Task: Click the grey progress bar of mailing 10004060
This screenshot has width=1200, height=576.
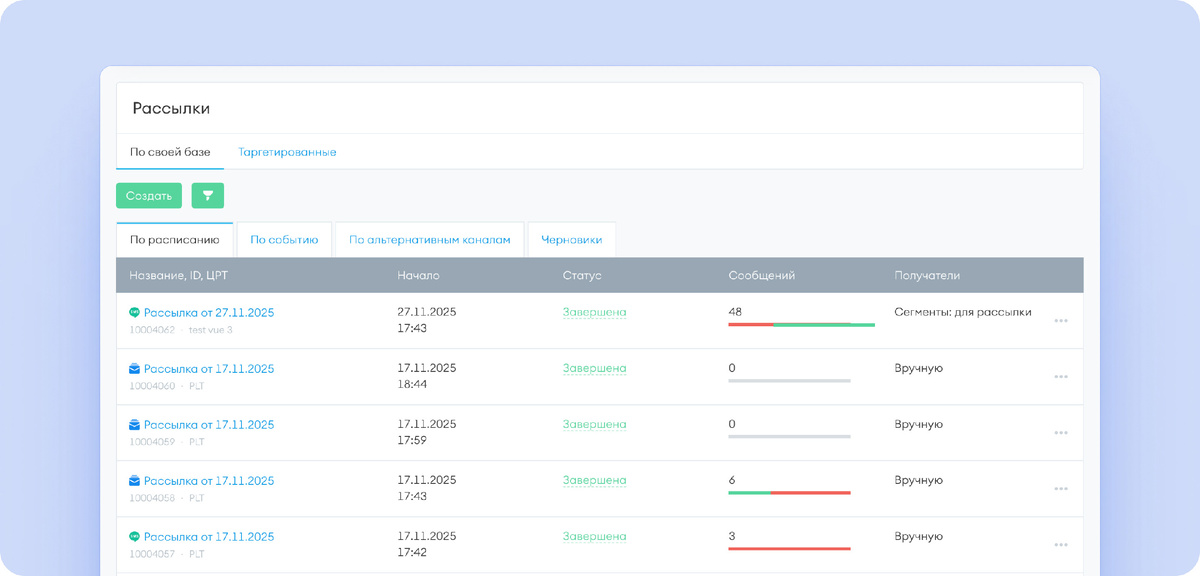Action: 789,381
